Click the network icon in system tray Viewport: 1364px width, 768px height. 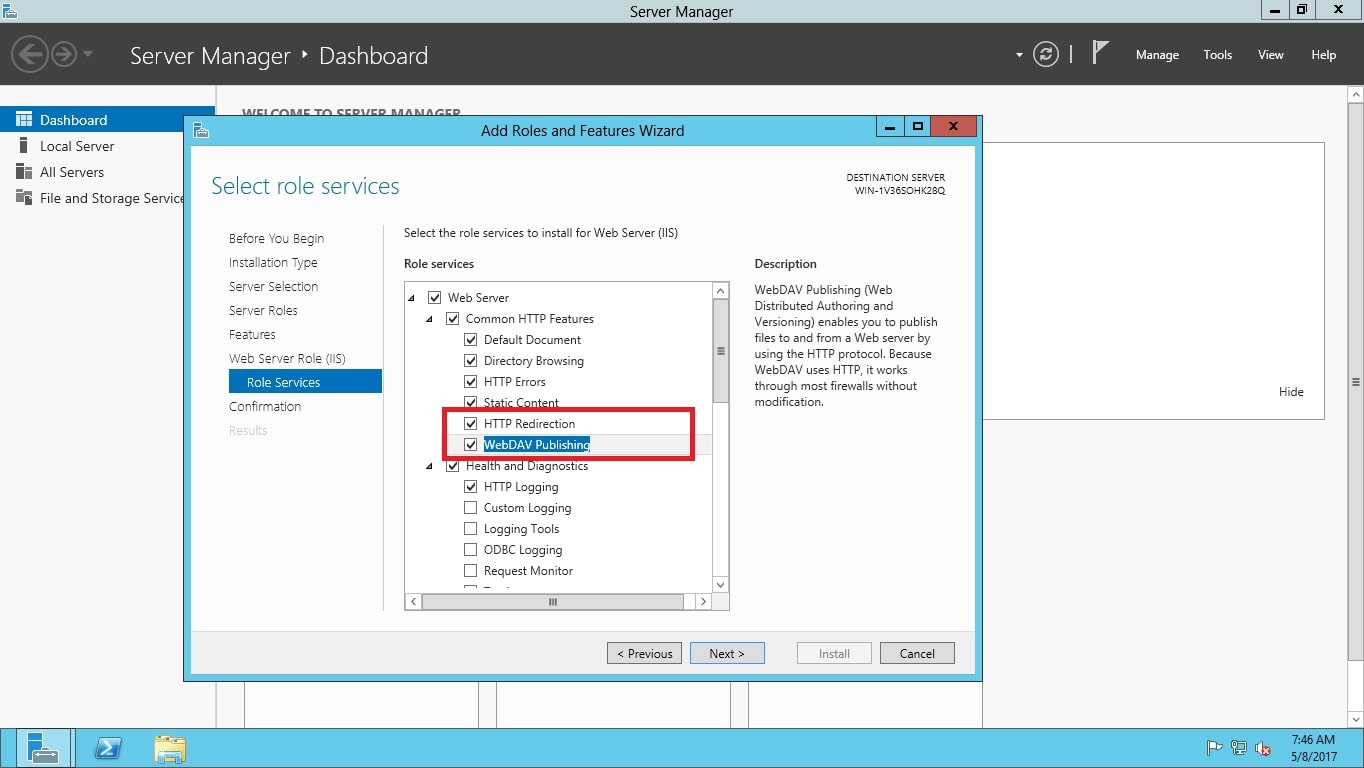coord(1239,748)
